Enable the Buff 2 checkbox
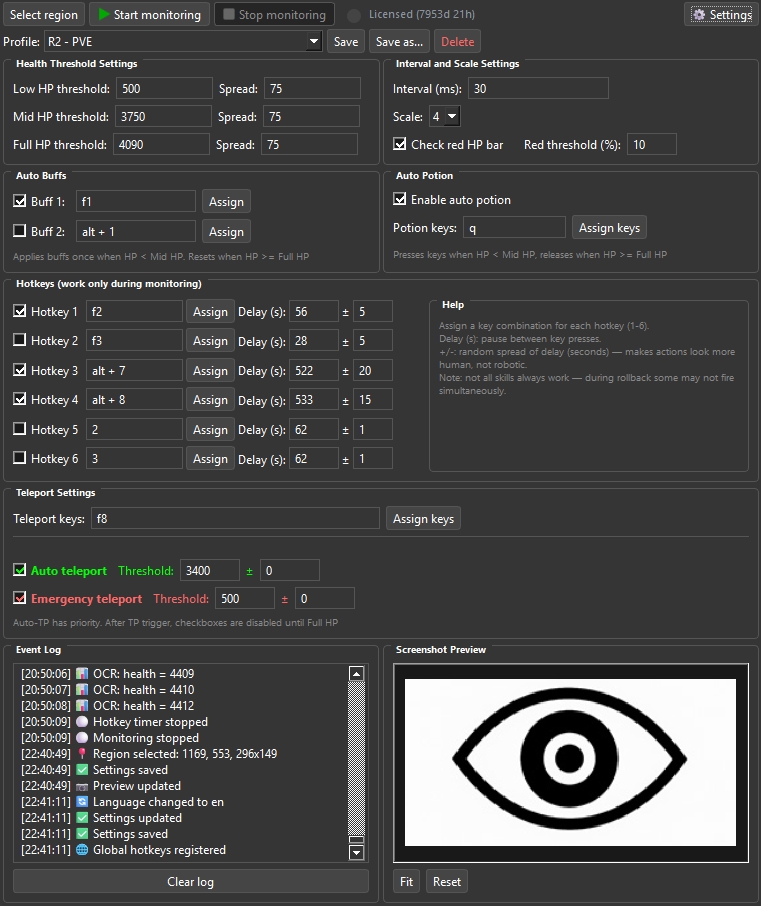 (20, 231)
